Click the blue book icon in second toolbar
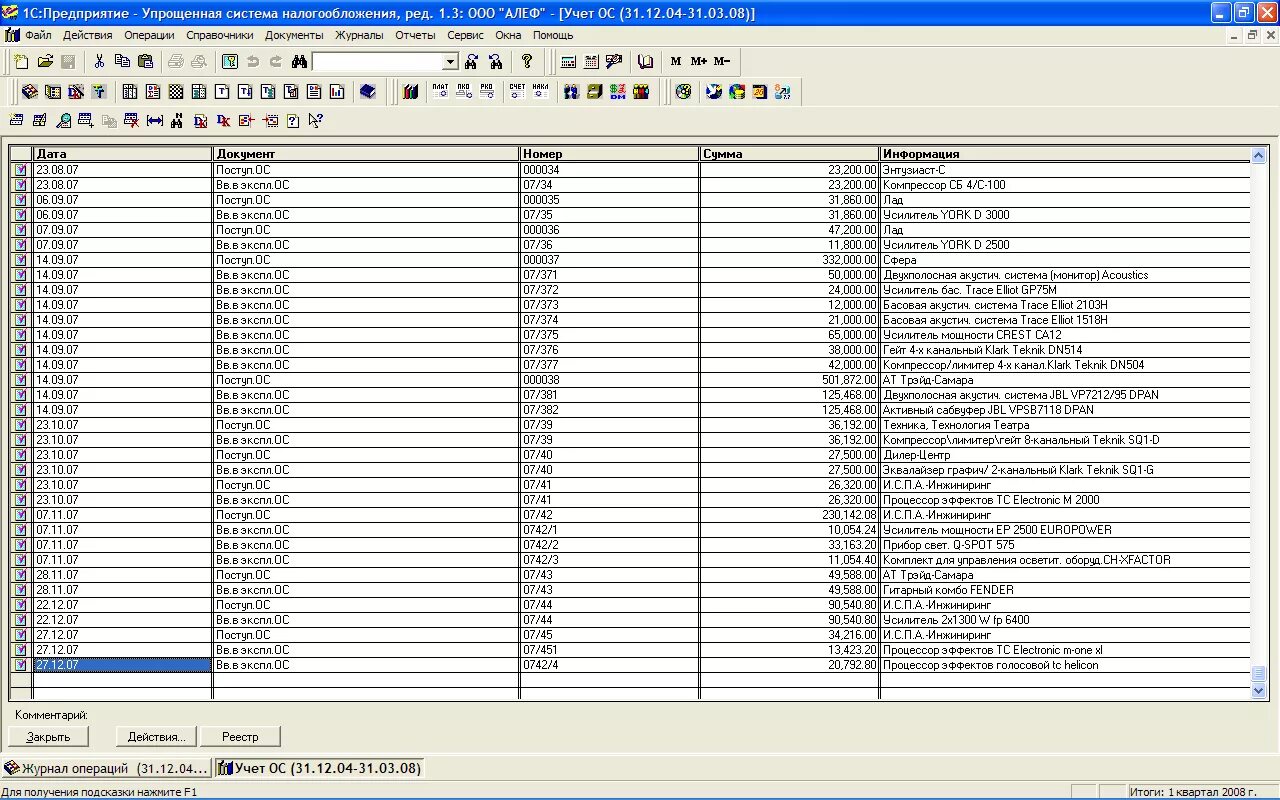Viewport: 1280px width, 800px height. pyautogui.click(x=367, y=91)
